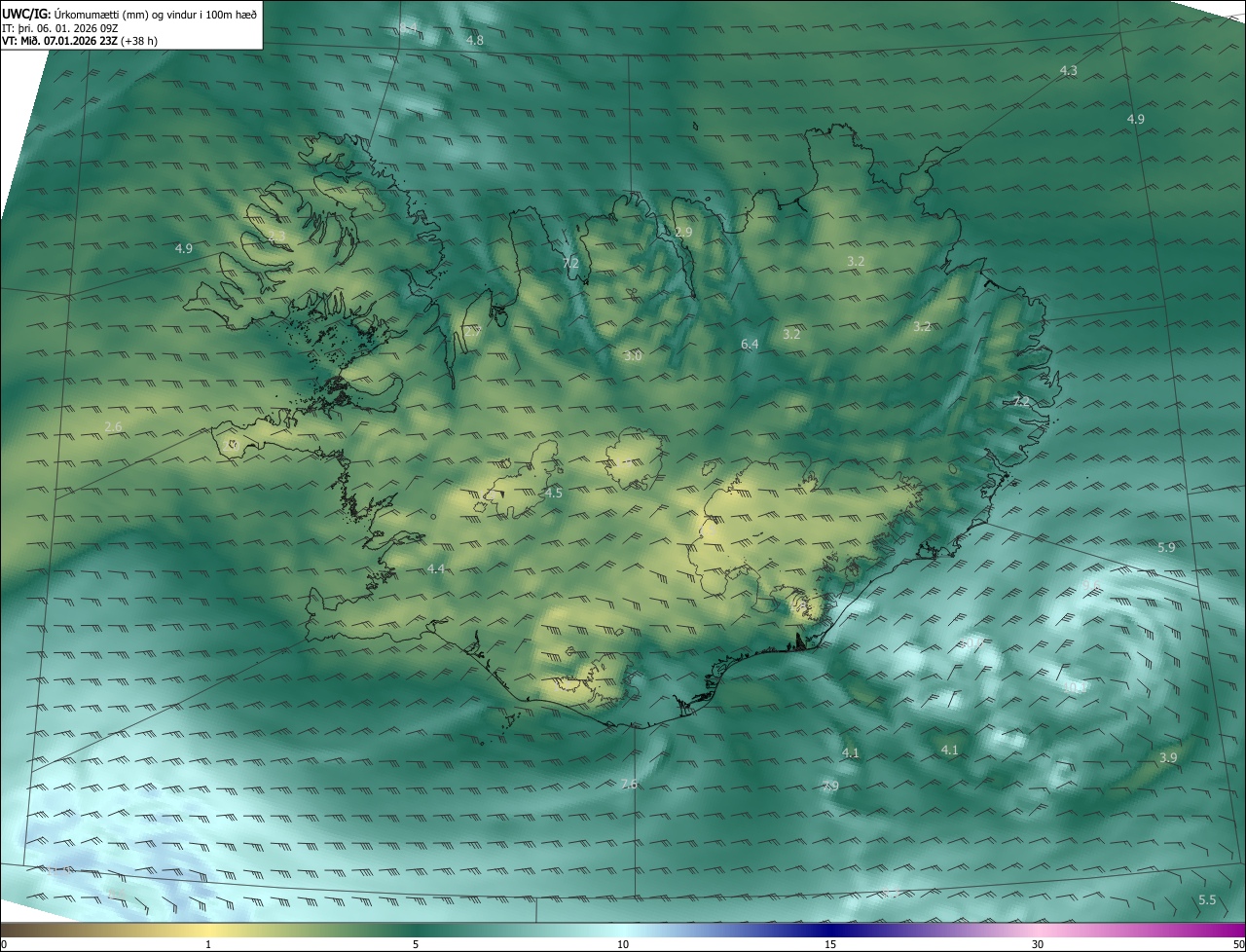This screenshot has width=1246, height=952.
Task: Click the 10 tick label on the color scale
Action: 623,944
